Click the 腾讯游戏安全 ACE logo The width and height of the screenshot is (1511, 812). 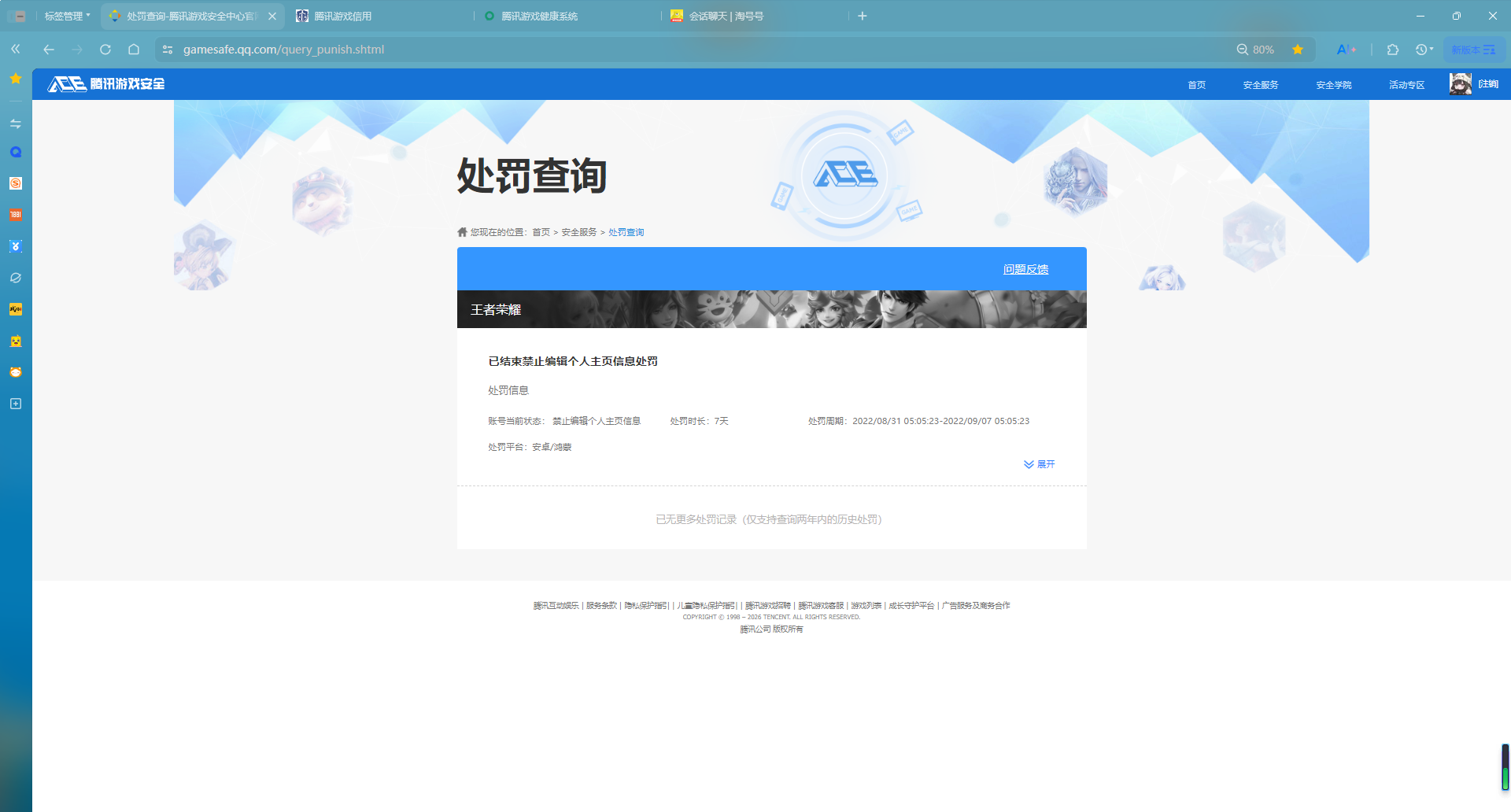(106, 83)
